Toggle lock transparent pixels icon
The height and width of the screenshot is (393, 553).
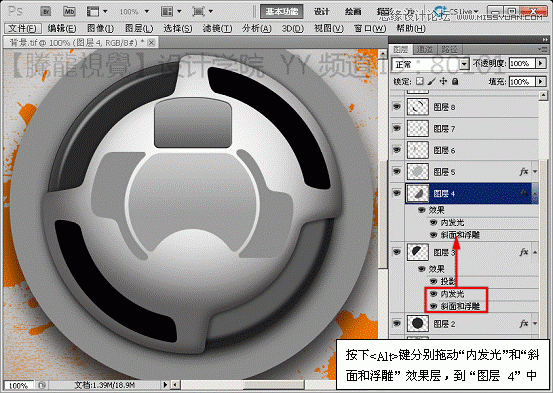click(x=420, y=81)
